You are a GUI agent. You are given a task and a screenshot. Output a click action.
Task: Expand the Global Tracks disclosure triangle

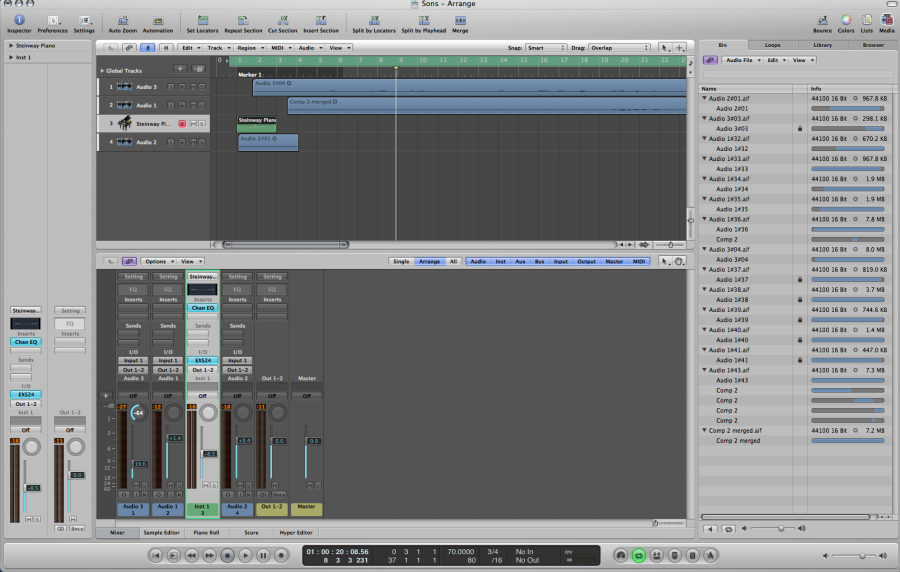coord(101,70)
